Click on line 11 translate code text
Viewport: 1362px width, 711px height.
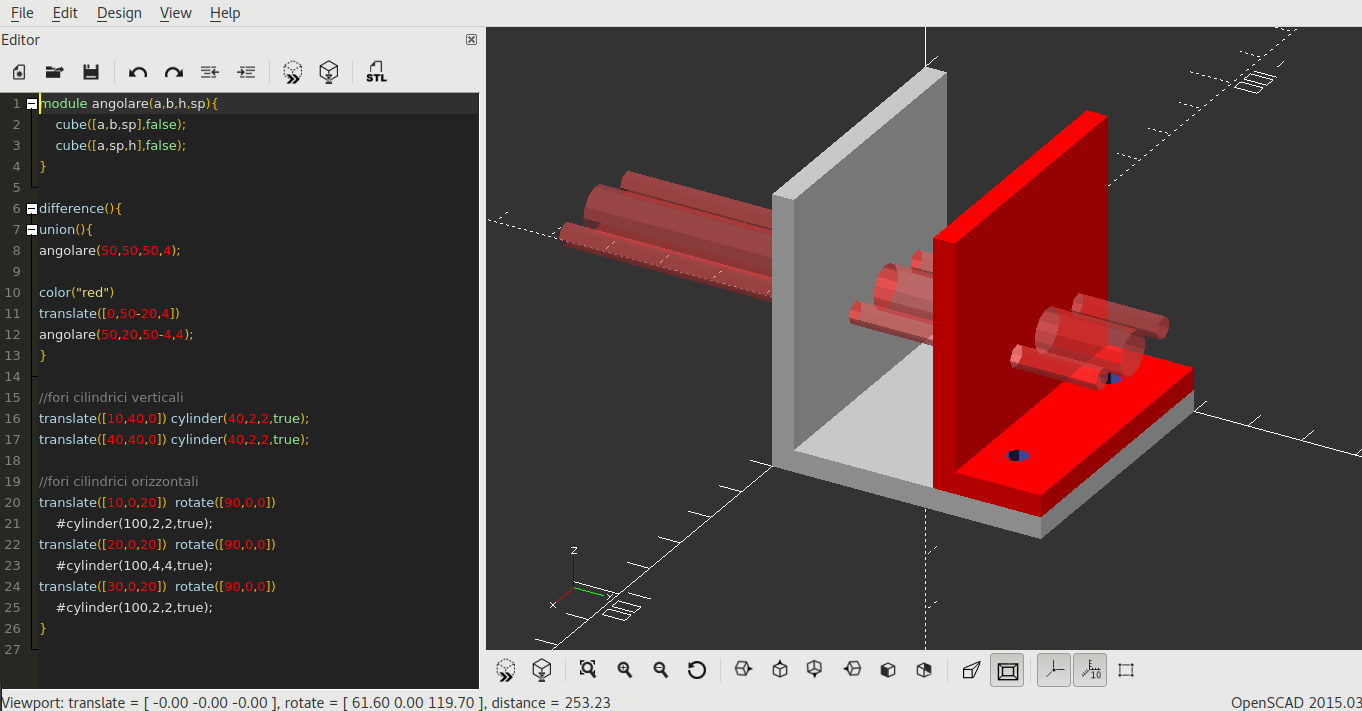click(109, 314)
